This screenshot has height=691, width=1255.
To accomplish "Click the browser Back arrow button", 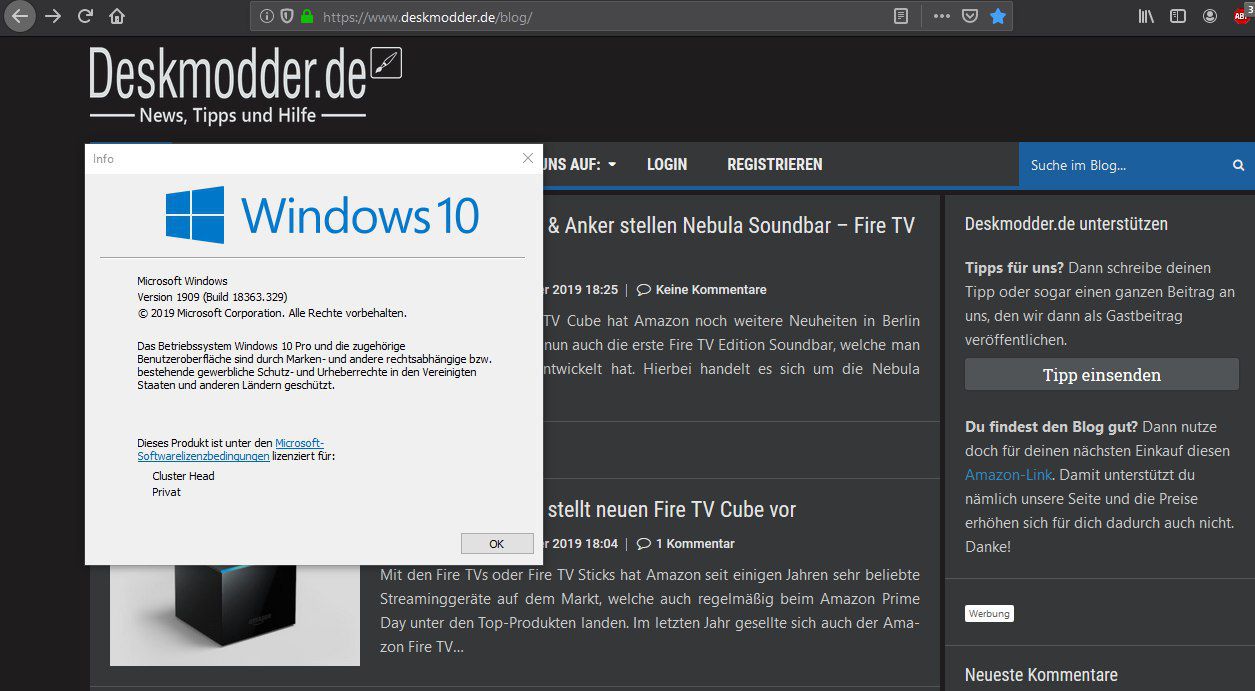I will (x=19, y=16).
